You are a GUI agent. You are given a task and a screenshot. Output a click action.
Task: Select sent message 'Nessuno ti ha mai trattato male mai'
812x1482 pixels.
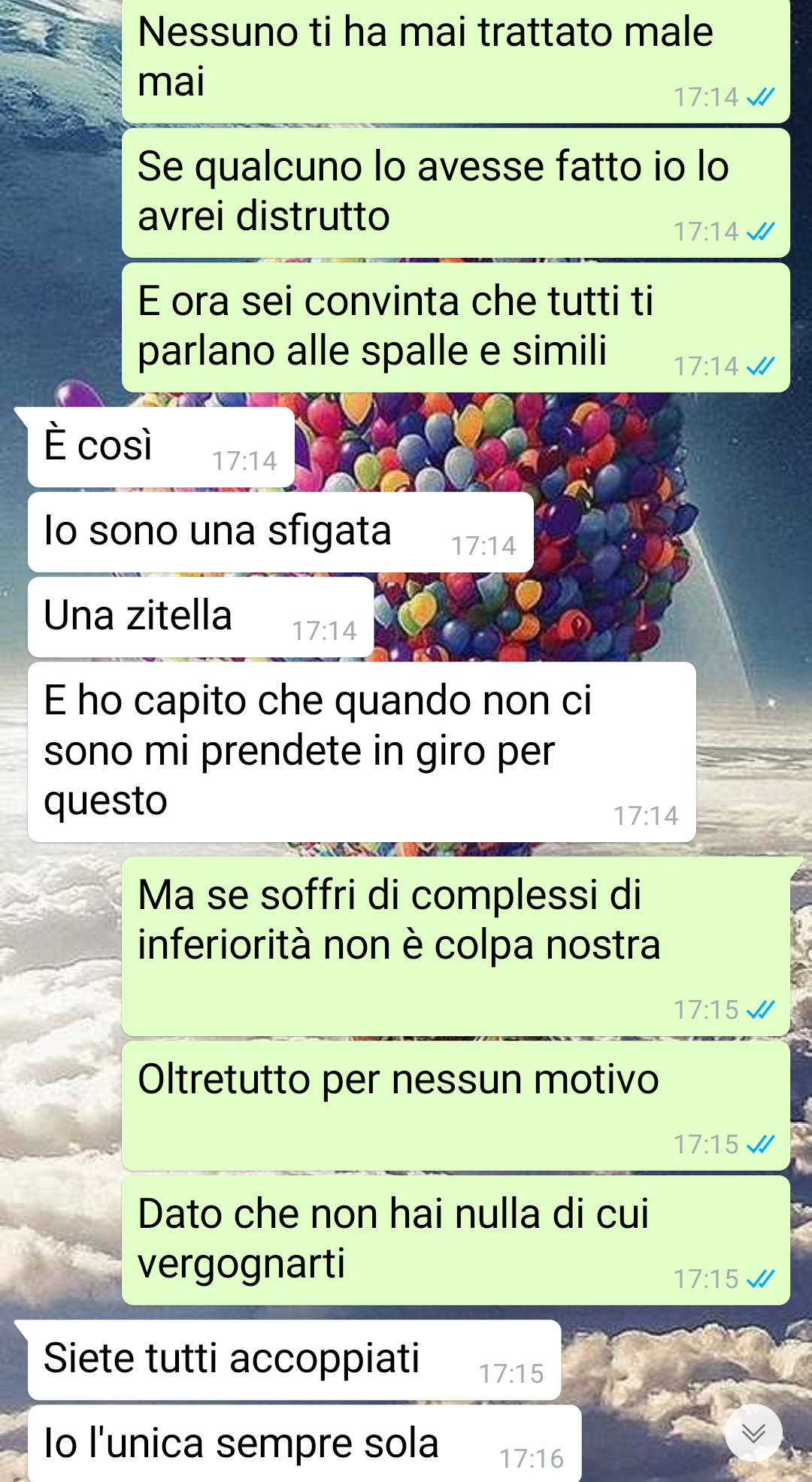[x=456, y=60]
